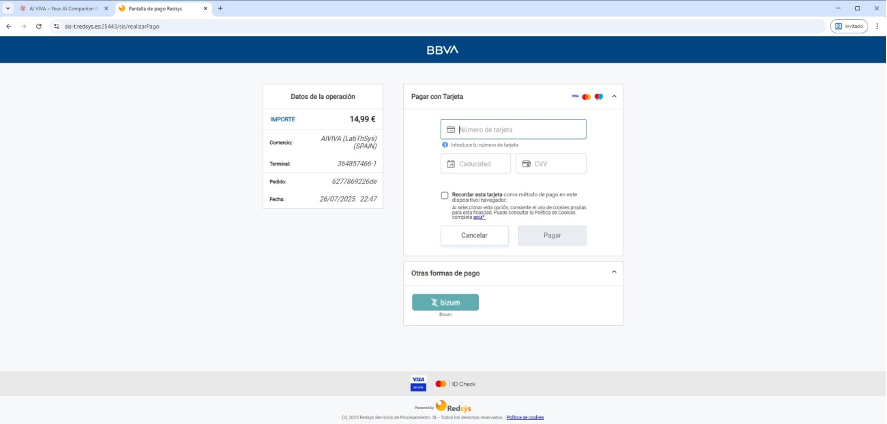Click the BBVA logo in header

click(442, 50)
